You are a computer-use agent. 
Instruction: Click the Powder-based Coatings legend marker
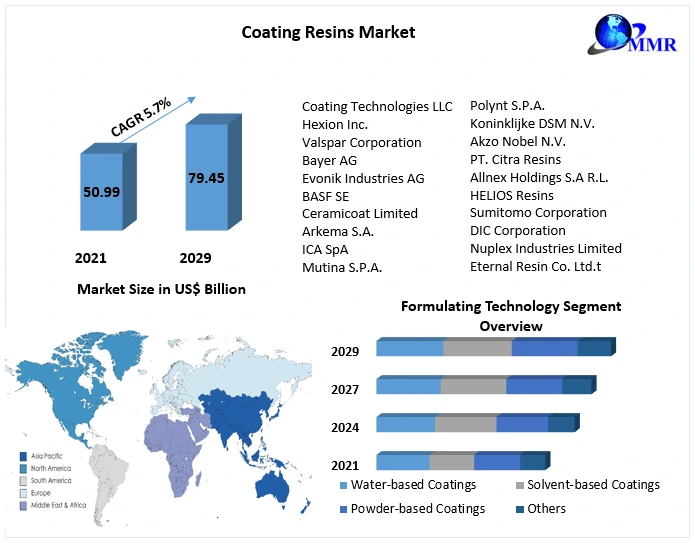point(343,509)
